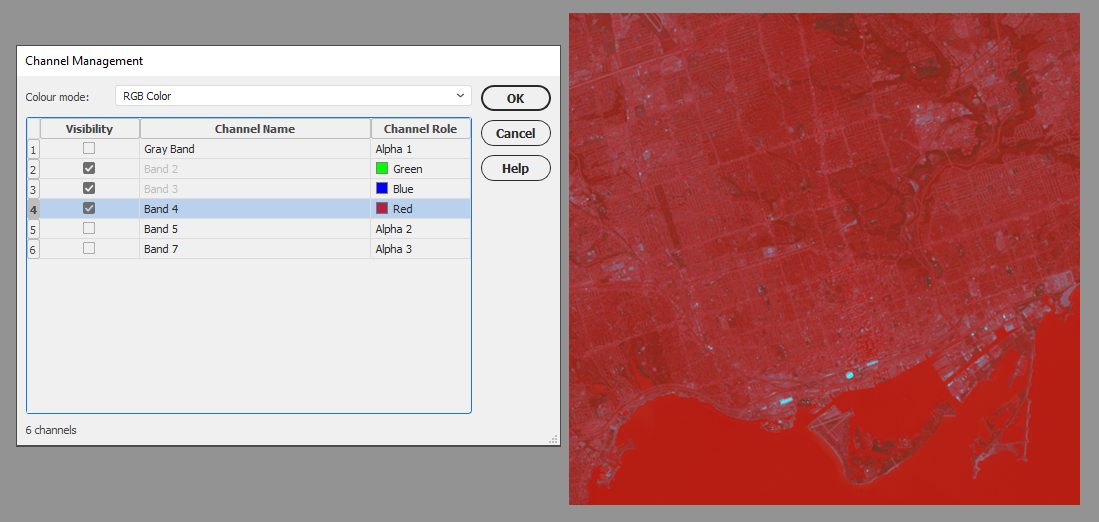This screenshot has height=522, width=1099.
Task: Select the Band 2 channel name
Action: coord(161,169)
